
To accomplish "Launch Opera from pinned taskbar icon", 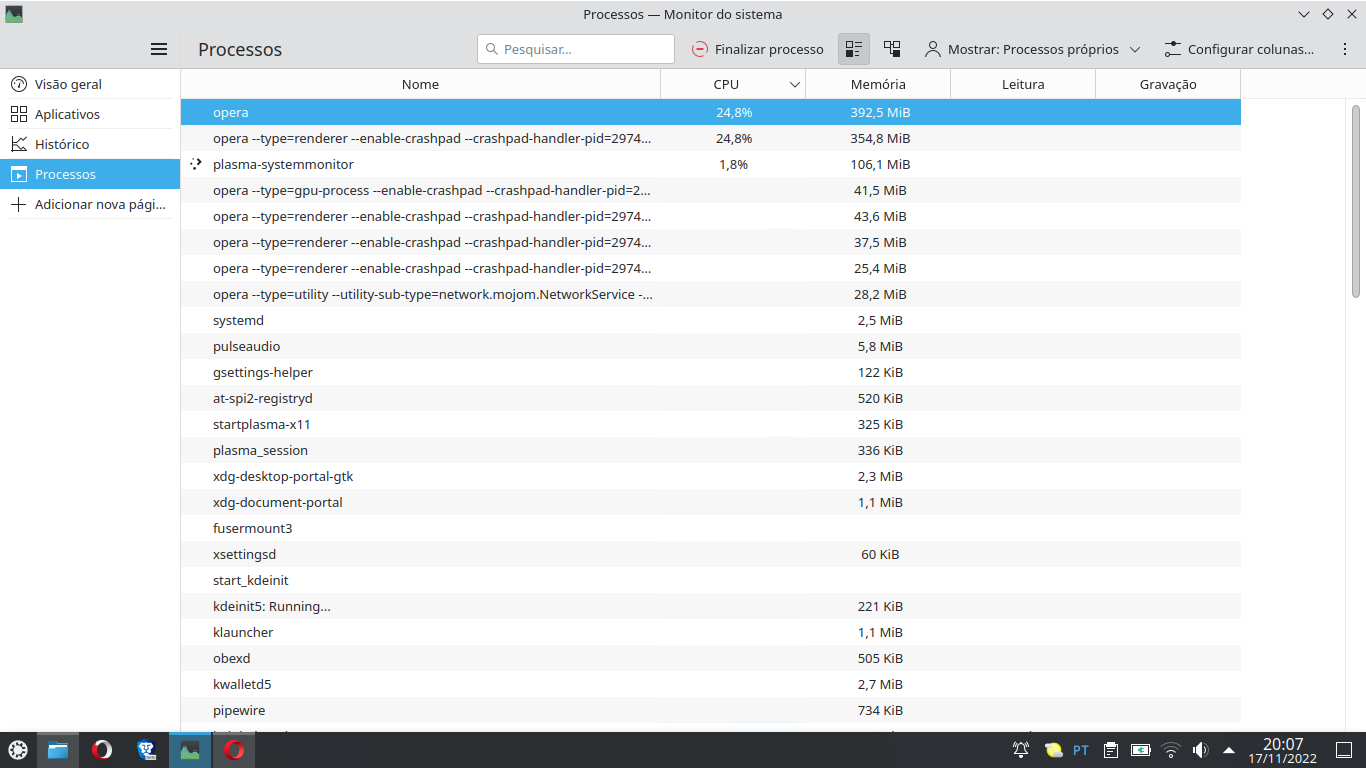I will click(x=102, y=750).
